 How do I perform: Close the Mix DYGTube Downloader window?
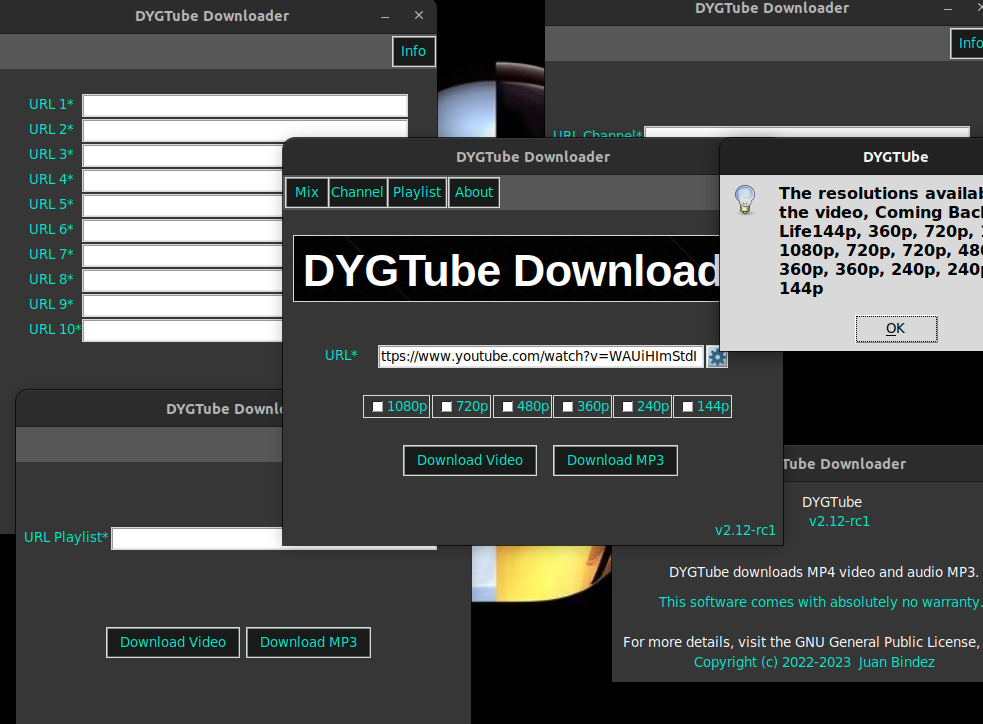click(x=419, y=15)
